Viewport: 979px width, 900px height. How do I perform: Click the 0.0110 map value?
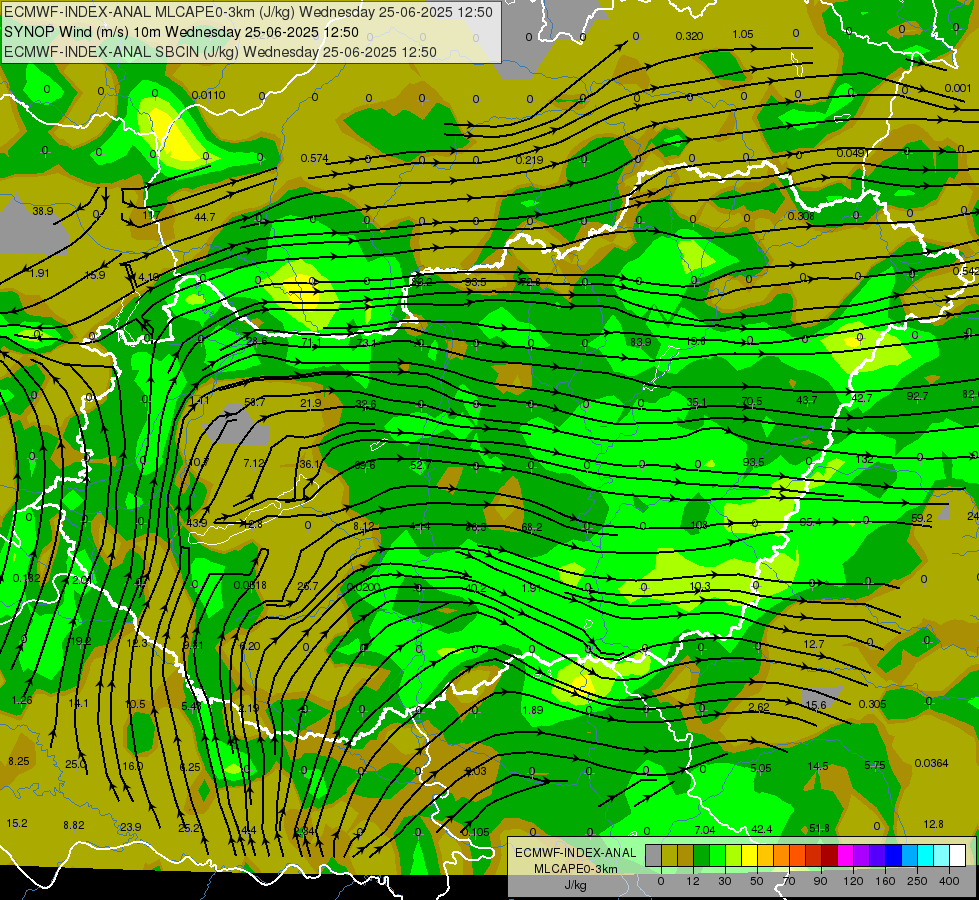209,95
